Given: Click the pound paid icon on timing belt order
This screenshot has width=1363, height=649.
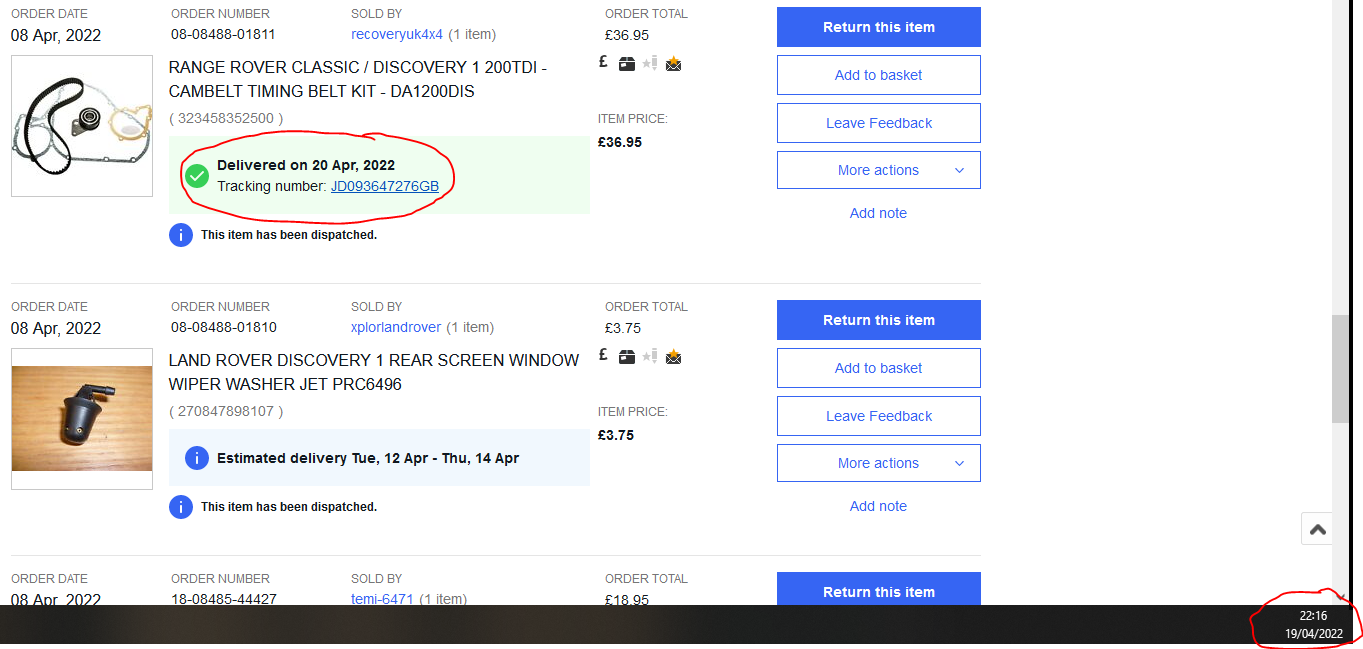Looking at the screenshot, I should [603, 62].
